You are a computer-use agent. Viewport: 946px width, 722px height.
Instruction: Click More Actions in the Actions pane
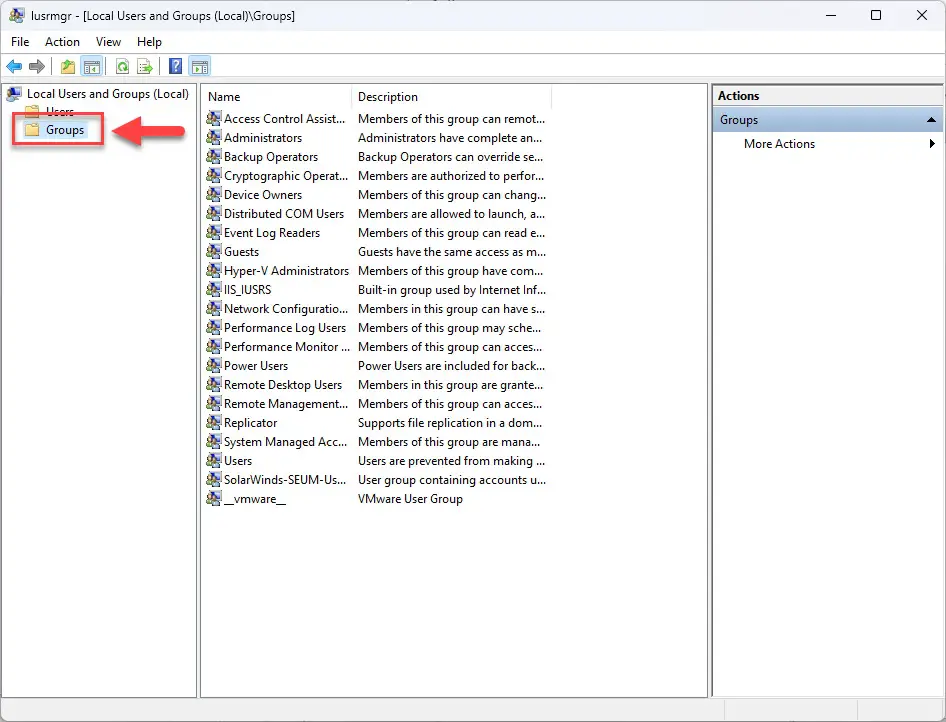779,144
